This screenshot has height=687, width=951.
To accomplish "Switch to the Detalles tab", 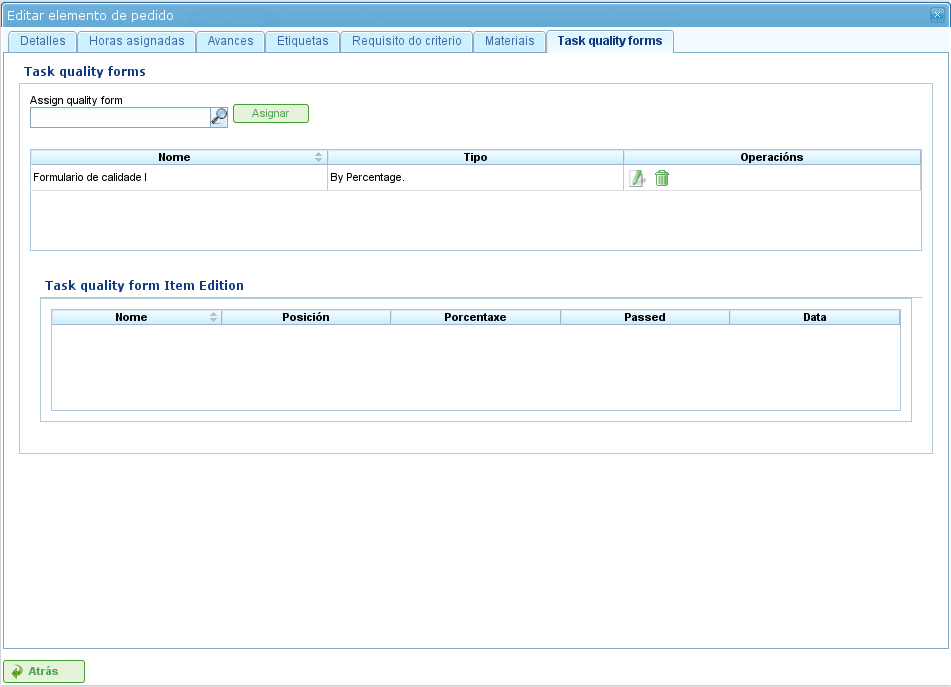I will [x=42, y=41].
